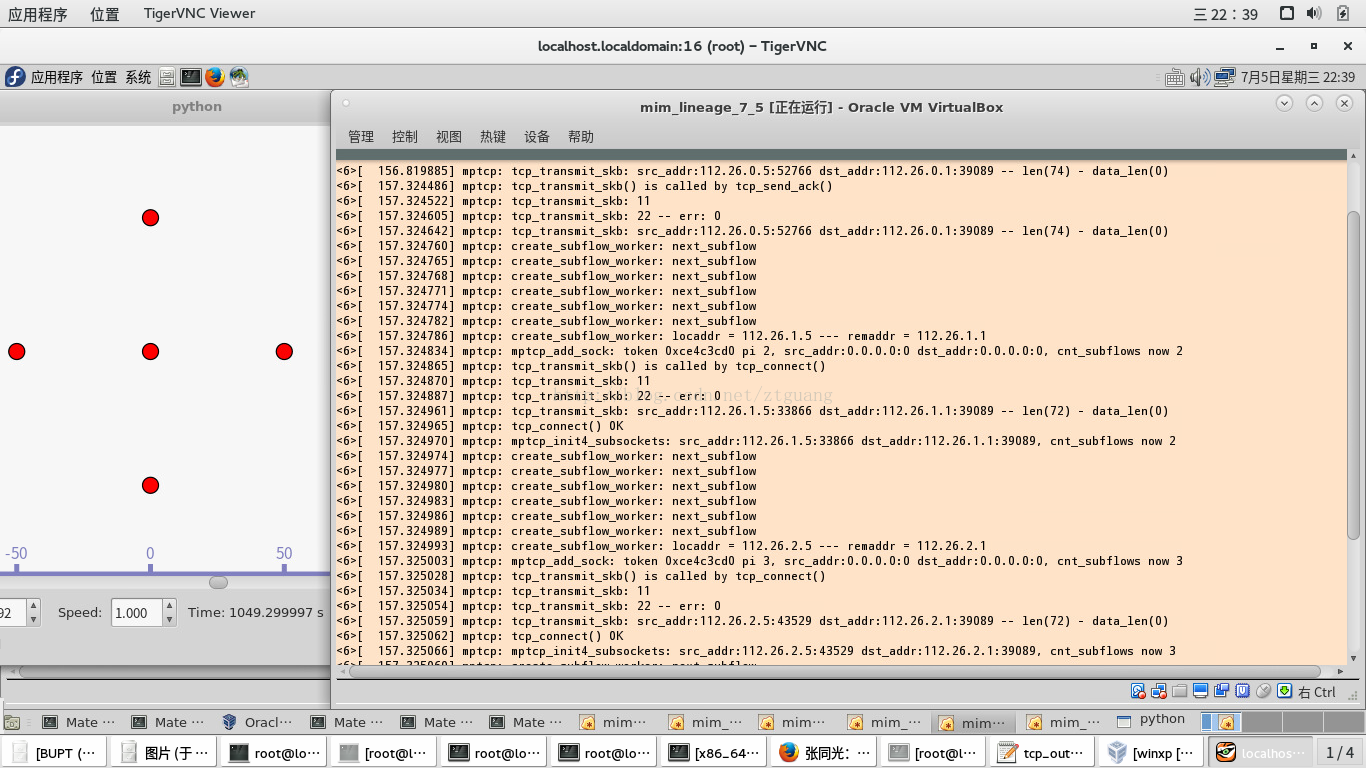The image size is (1366, 768).
Task: Open the Fedora applications menu icon
Action: tap(15, 77)
